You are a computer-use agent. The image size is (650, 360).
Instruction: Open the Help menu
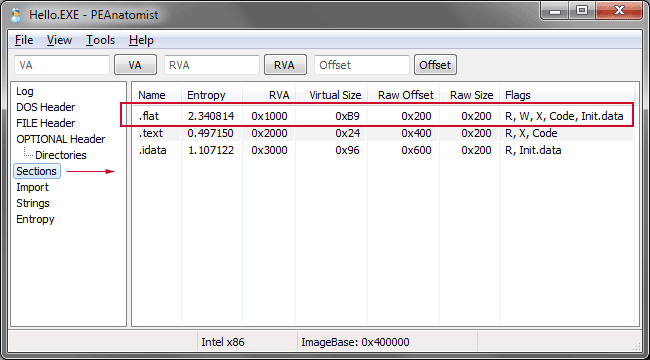click(141, 40)
